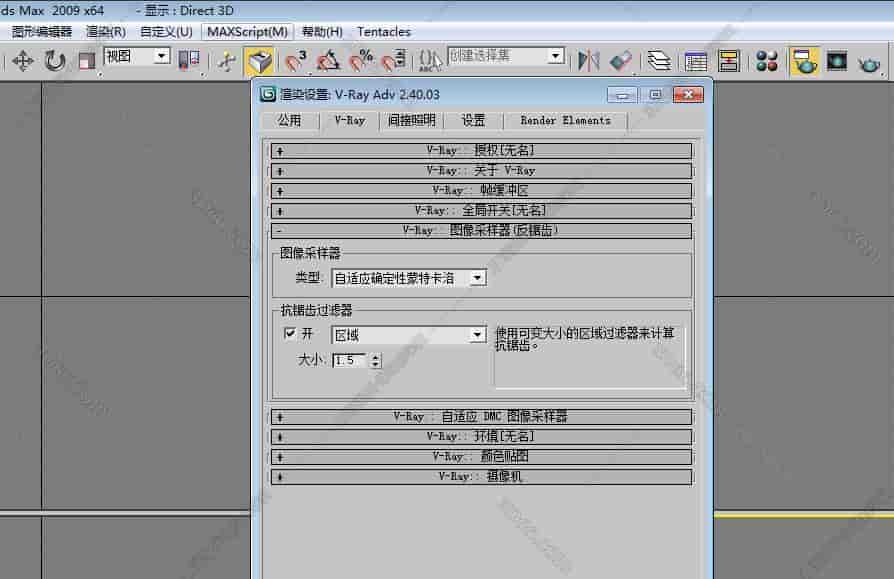Toggle the antialiasing filter 开 checkbox
Screen dimensions: 894x579
[x=290, y=334]
